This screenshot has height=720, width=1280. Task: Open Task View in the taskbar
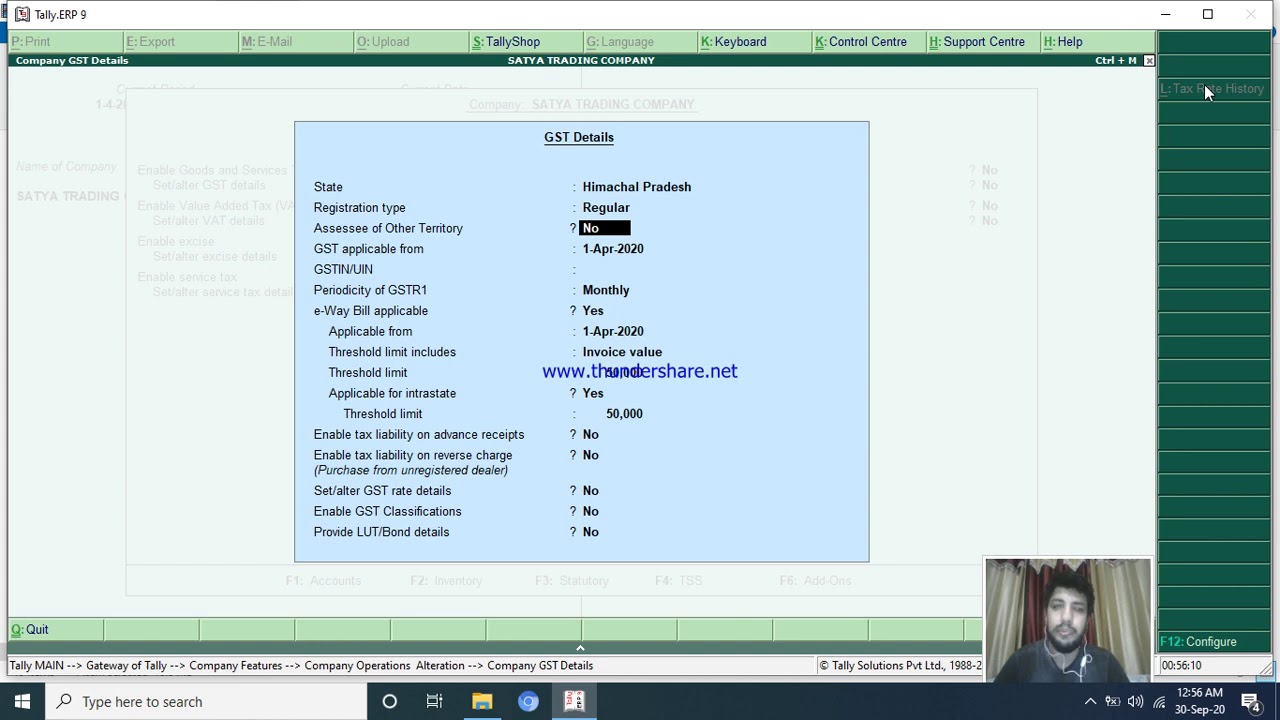(x=435, y=702)
